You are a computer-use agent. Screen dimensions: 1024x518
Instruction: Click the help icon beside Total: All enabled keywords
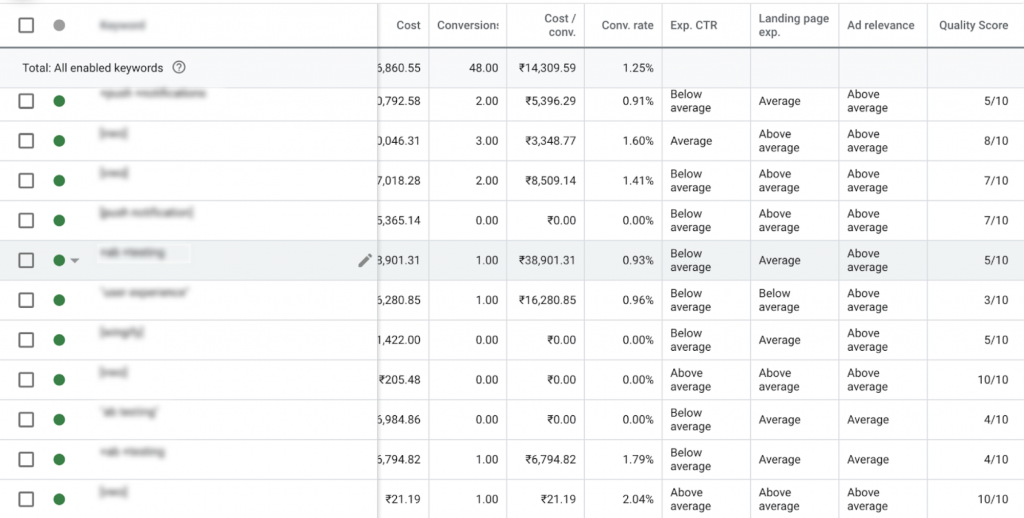(178, 67)
